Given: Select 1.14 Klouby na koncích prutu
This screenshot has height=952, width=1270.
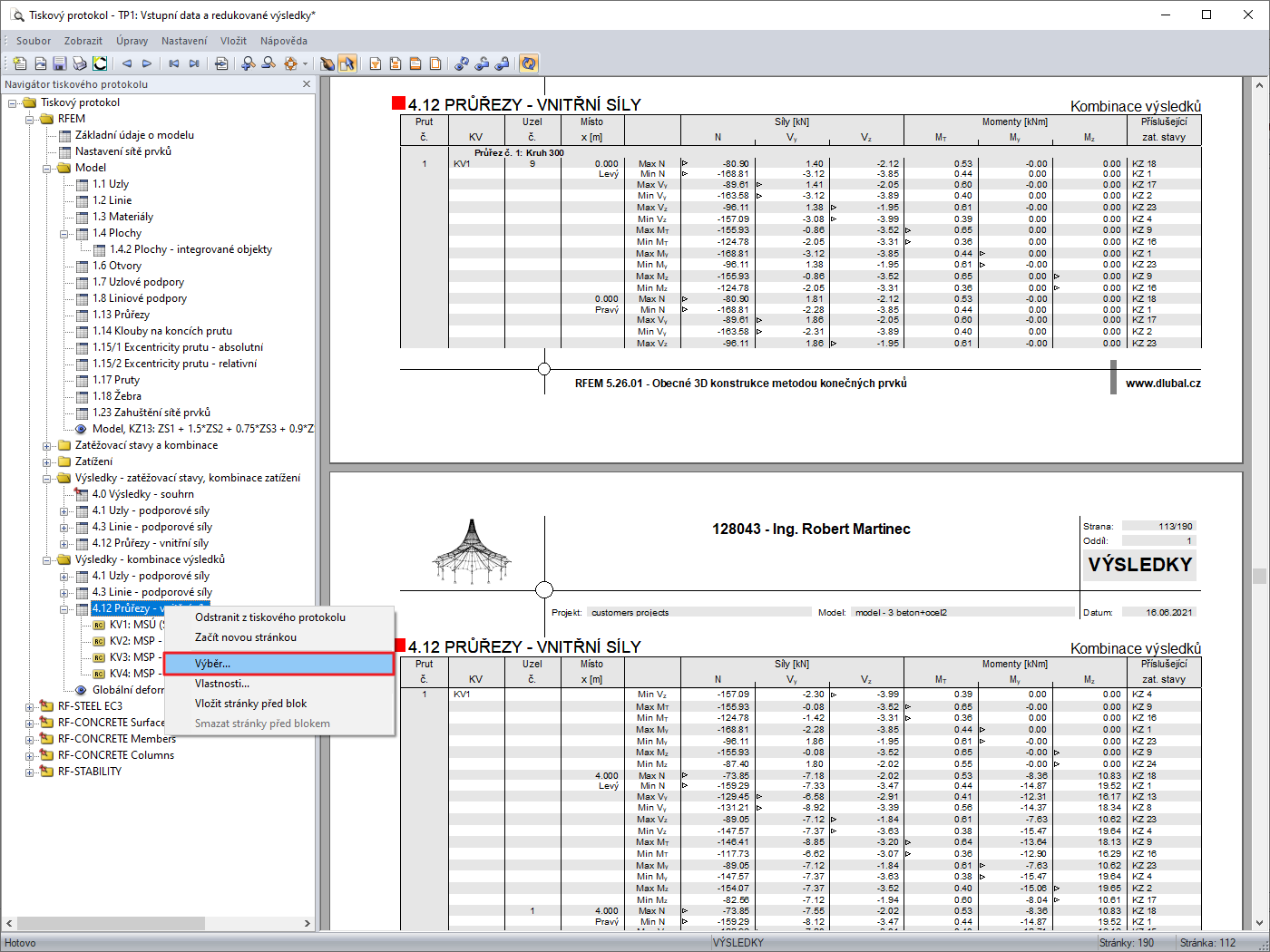Looking at the screenshot, I should [x=162, y=331].
